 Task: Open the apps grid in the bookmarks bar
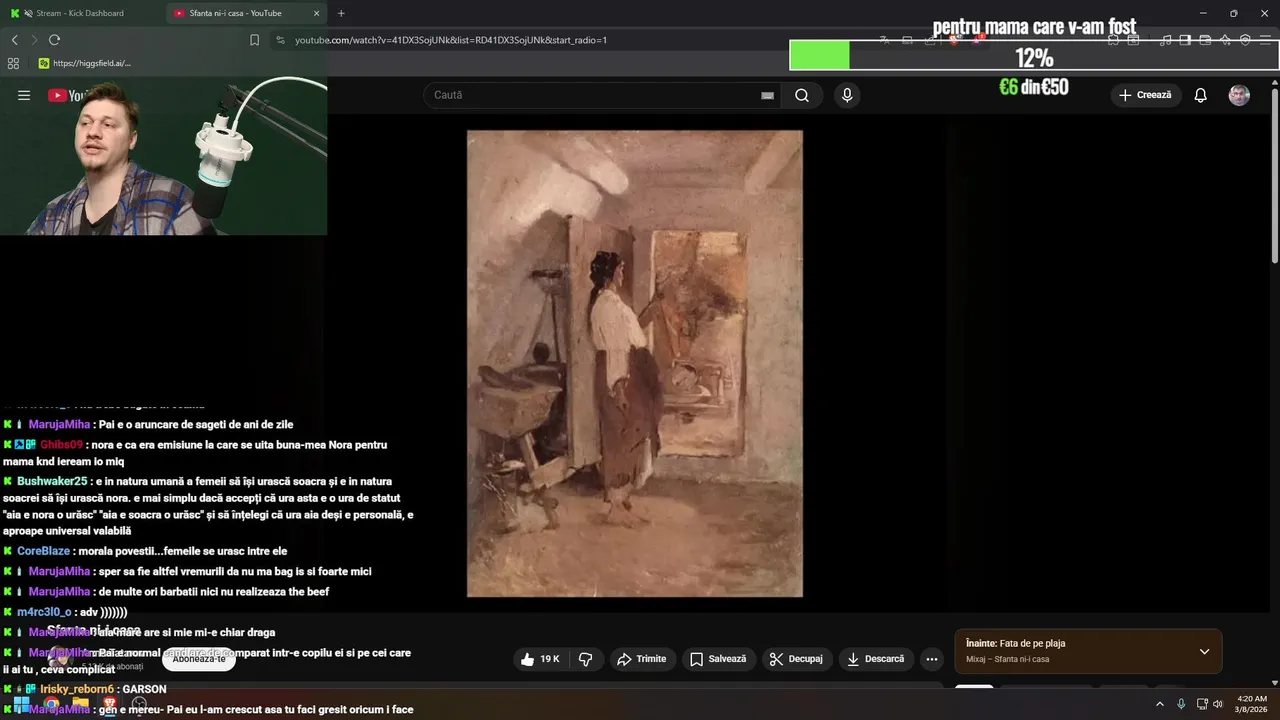click(13, 63)
